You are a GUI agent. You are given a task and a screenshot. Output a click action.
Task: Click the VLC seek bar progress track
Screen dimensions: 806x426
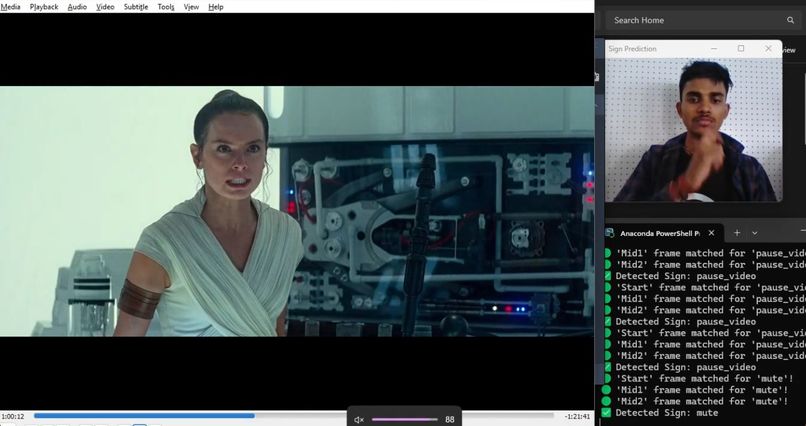[x=294, y=415]
